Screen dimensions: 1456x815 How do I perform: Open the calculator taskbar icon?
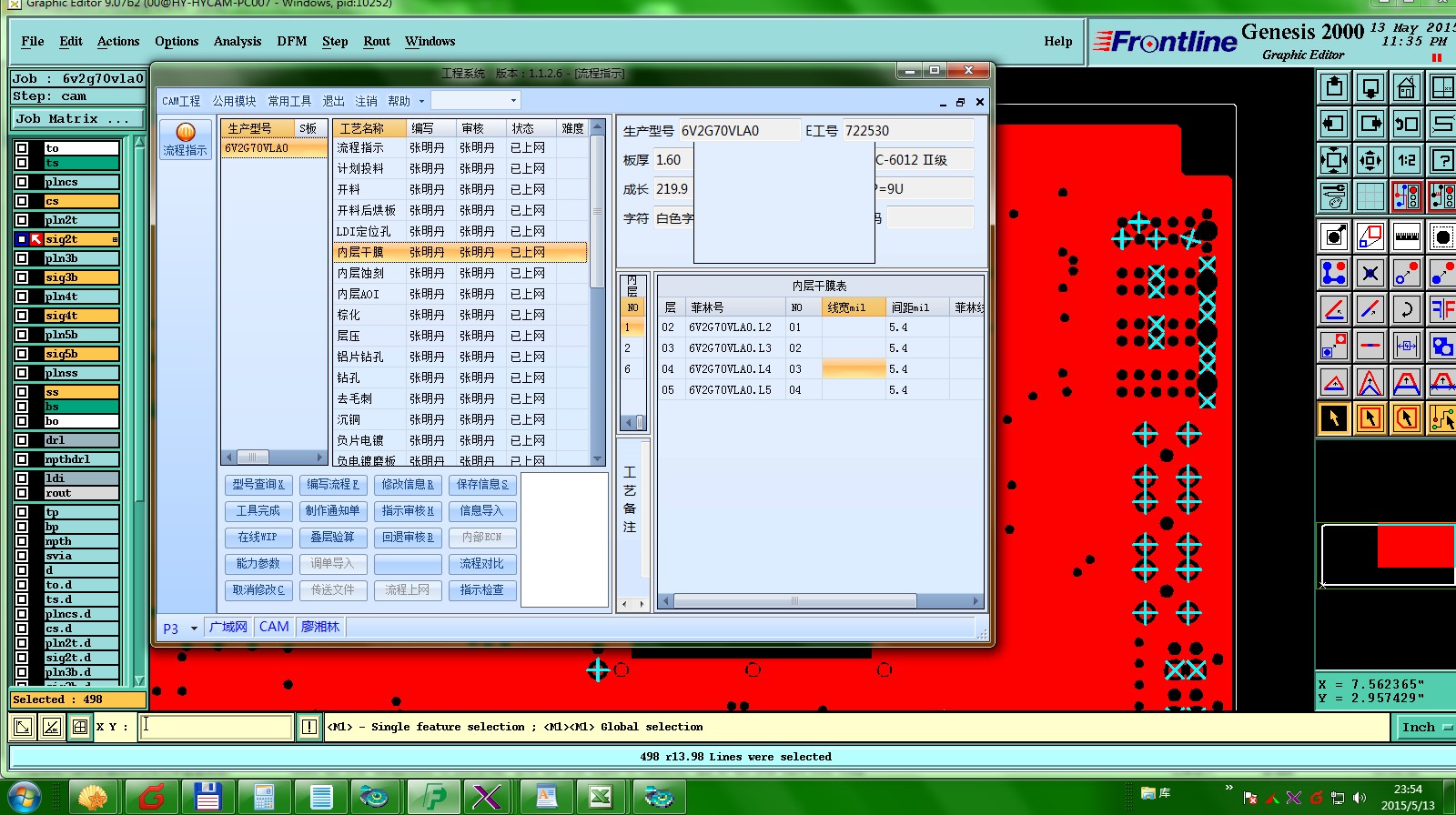pyautogui.click(x=264, y=798)
